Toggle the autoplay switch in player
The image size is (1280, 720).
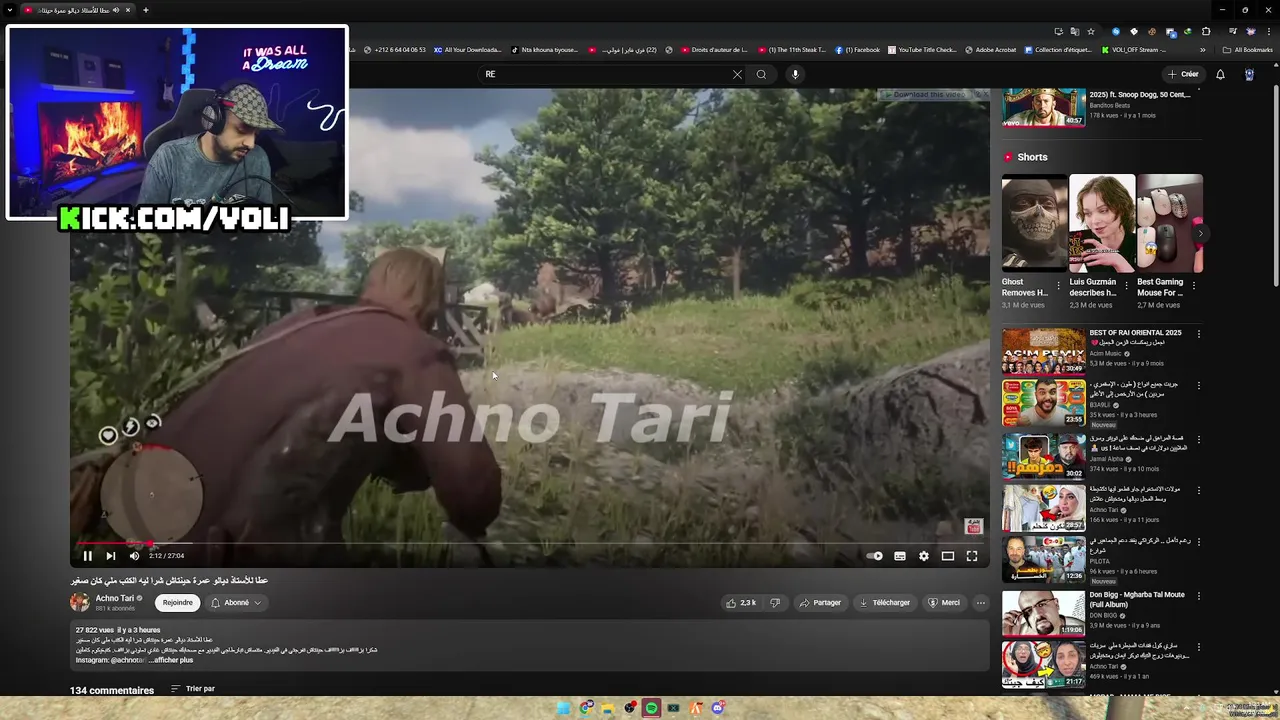click(x=875, y=556)
